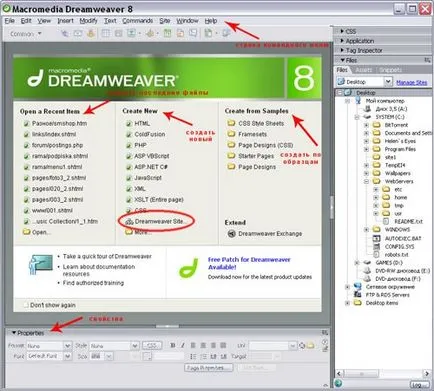Click the Email Link icon in Insert bar

(78, 33)
